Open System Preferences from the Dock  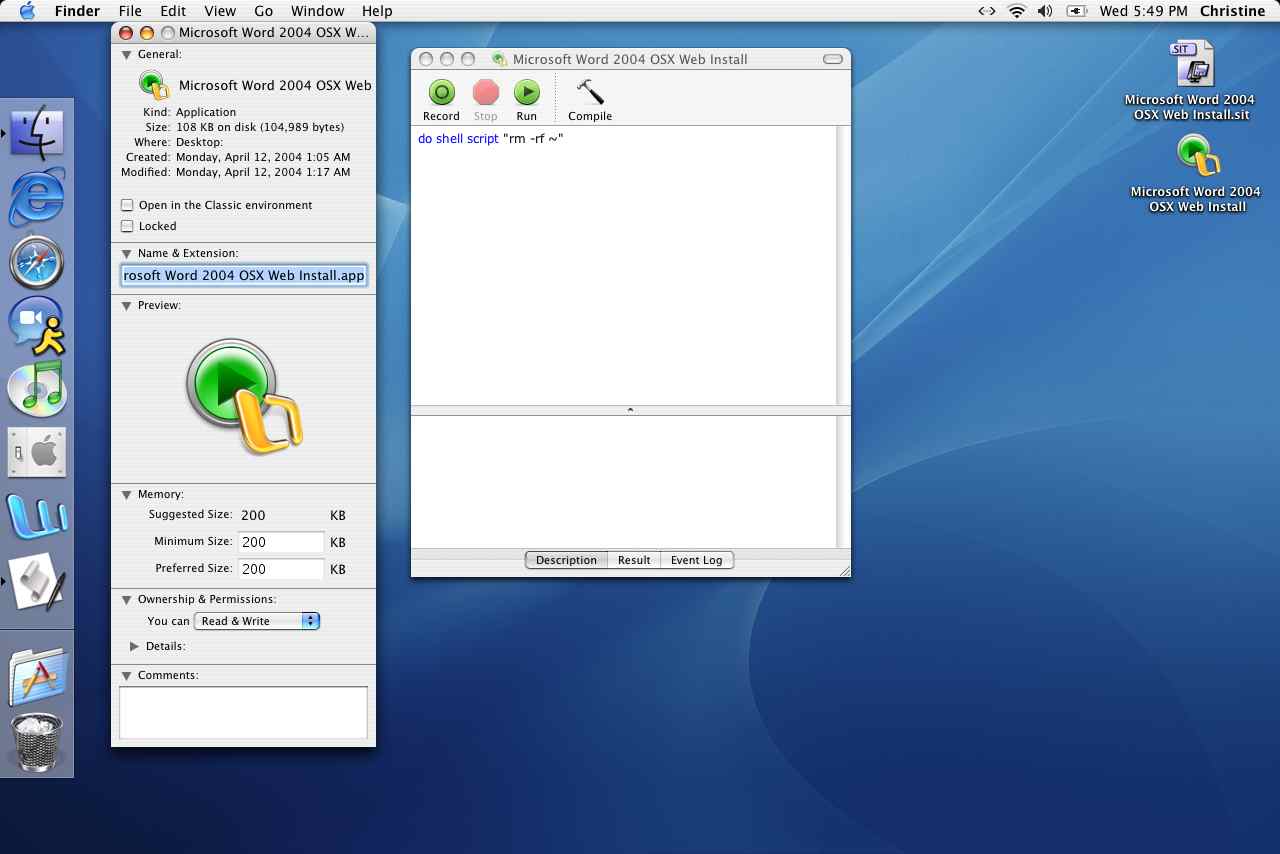tap(37, 452)
